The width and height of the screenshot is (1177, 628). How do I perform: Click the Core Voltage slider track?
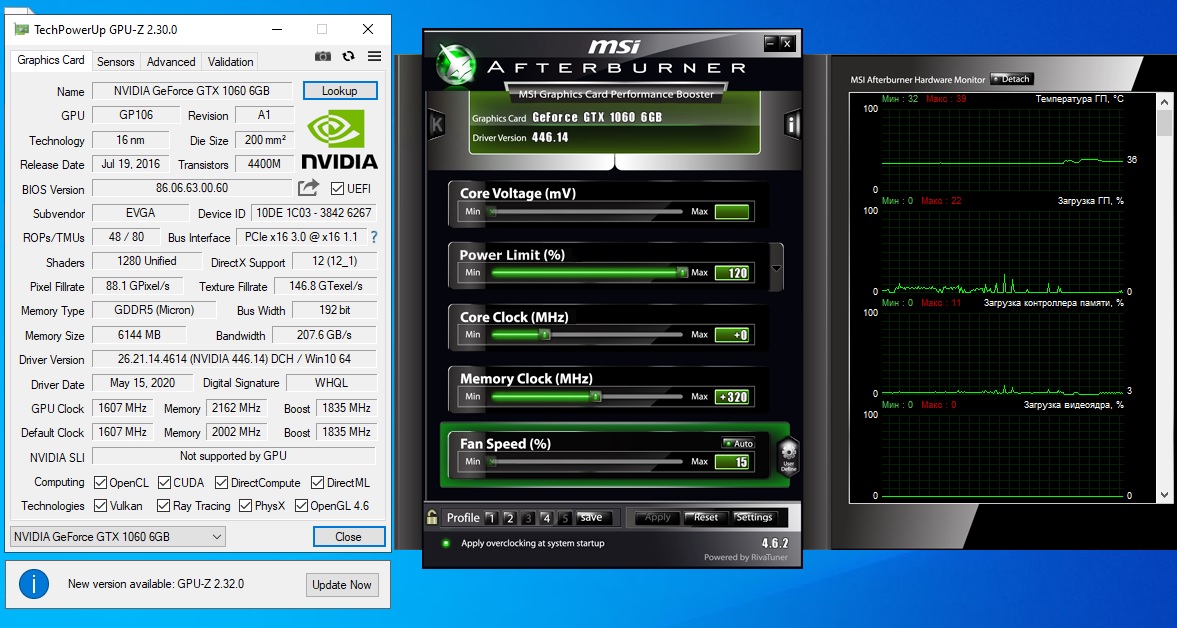pyautogui.click(x=586, y=212)
